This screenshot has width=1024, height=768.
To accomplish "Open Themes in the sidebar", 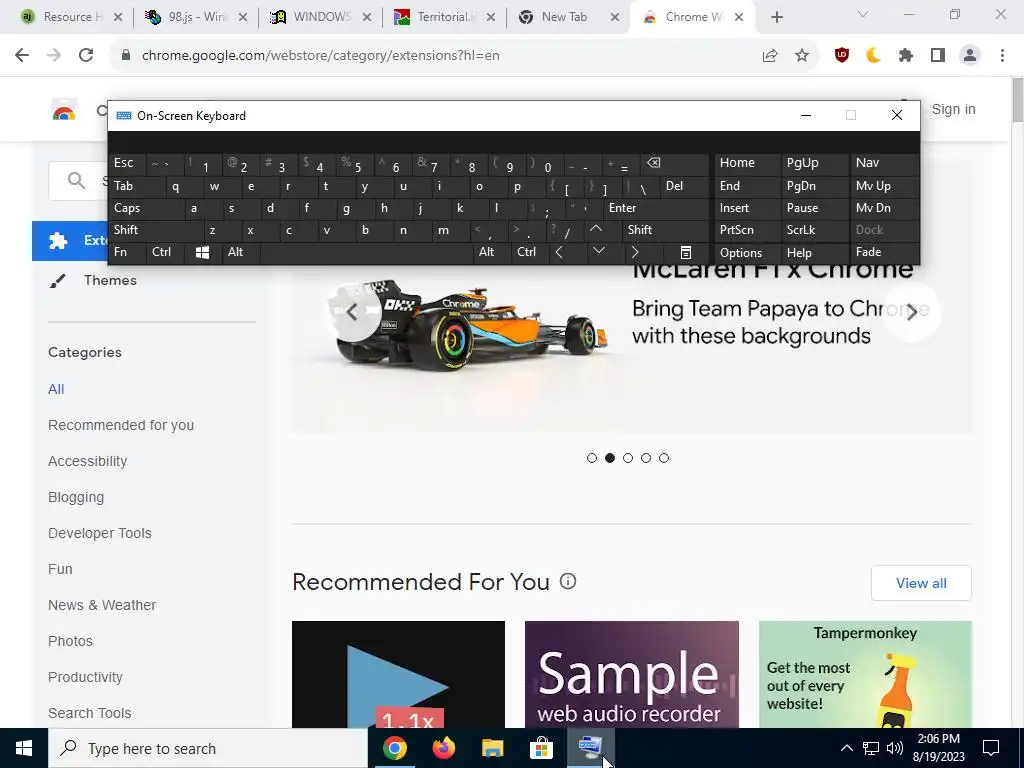I will pyautogui.click(x=110, y=281).
